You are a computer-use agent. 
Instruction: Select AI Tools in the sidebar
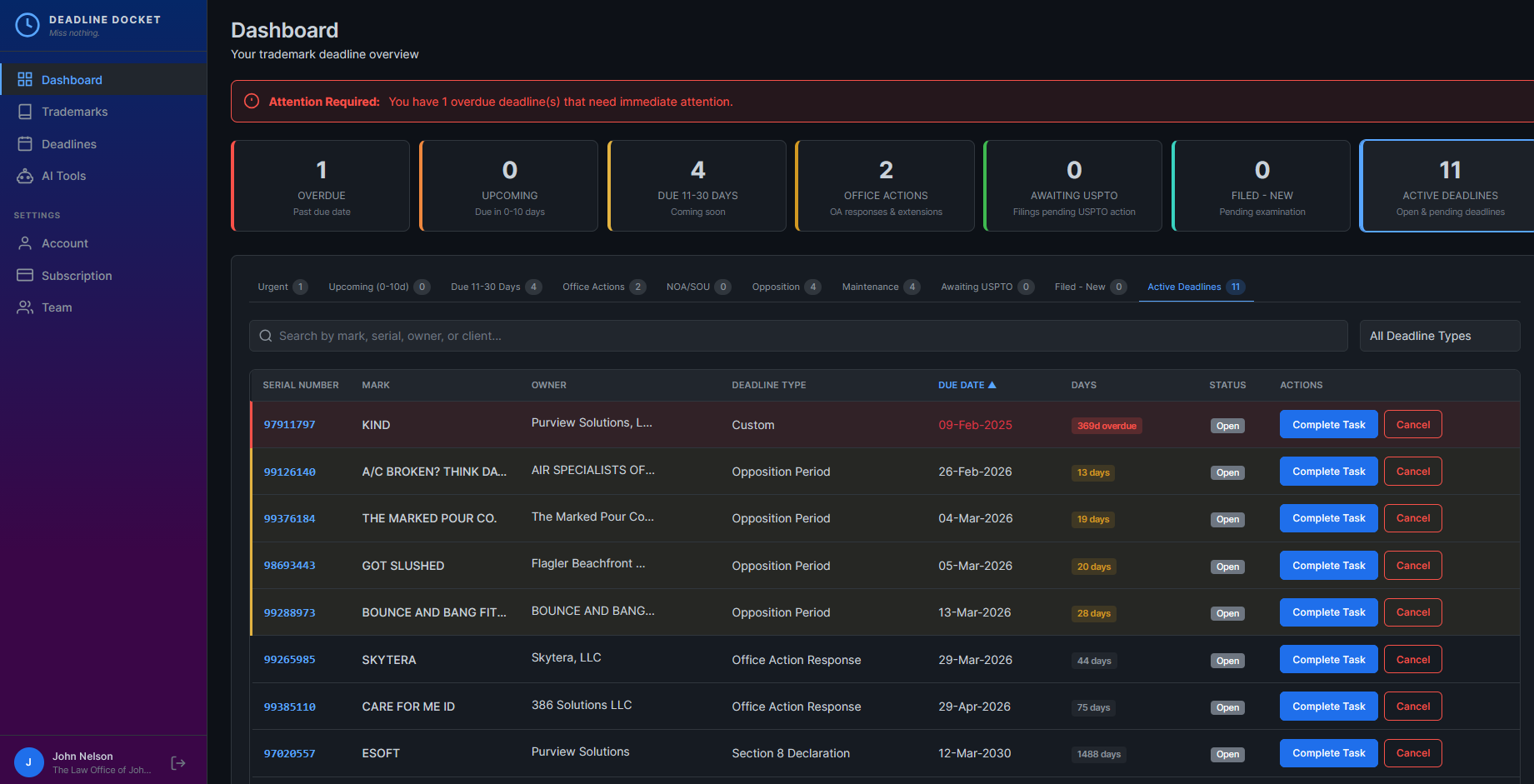tap(26, 176)
